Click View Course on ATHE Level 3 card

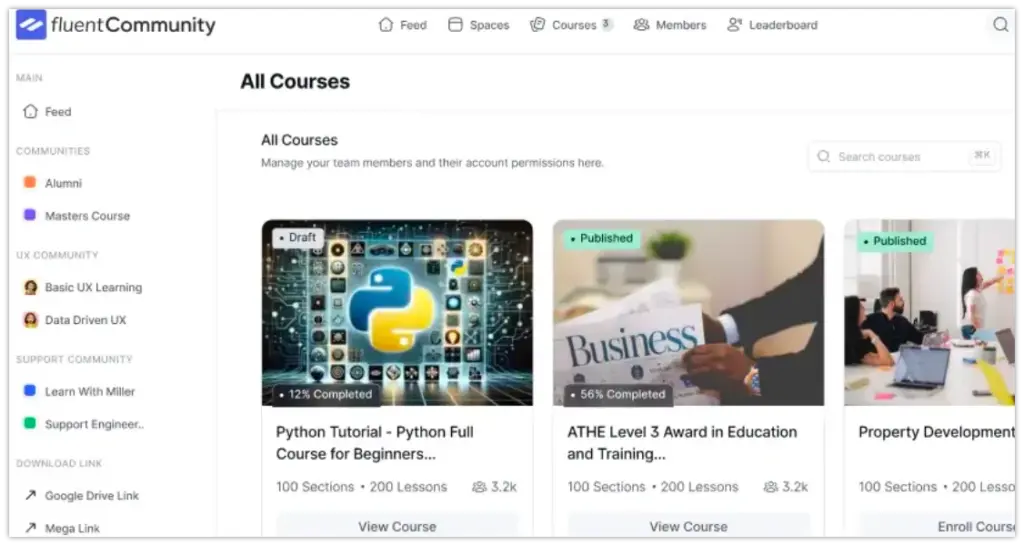(688, 526)
